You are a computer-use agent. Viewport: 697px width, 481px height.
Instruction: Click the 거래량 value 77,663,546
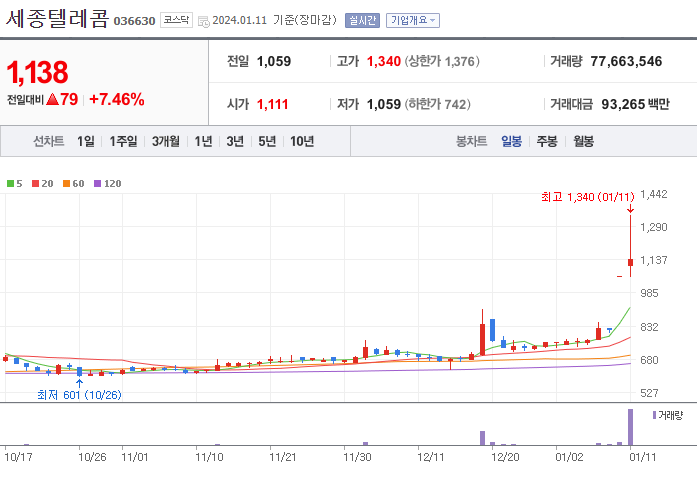pyautogui.click(x=626, y=61)
